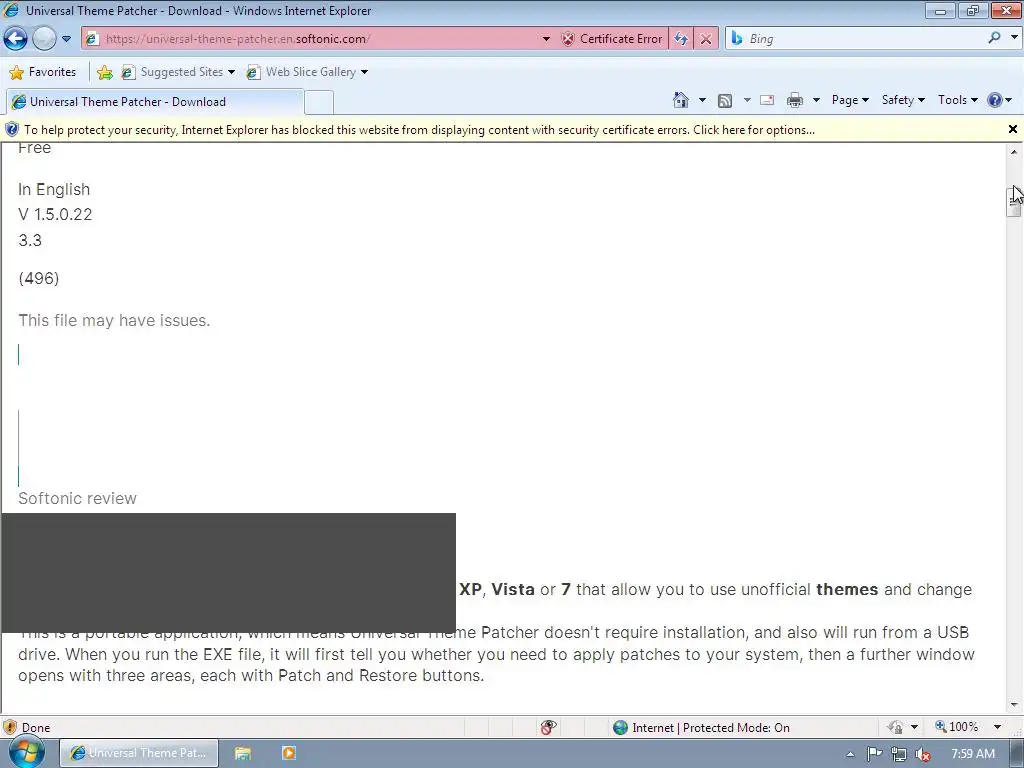Expand the address bar autocomplete dropdown
This screenshot has width=1024, height=768.
546,39
